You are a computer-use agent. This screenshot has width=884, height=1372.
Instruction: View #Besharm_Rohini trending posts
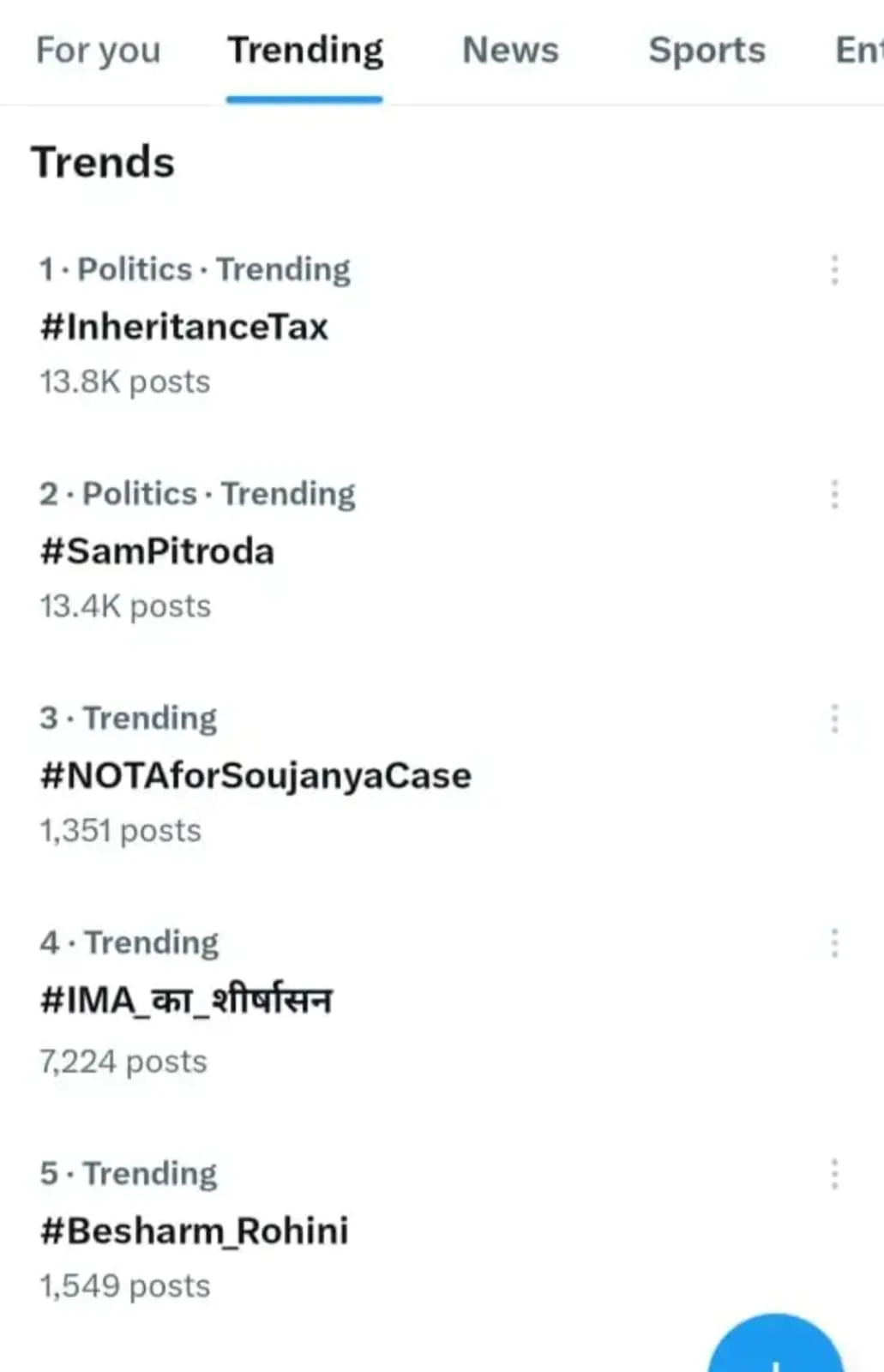pos(195,1231)
